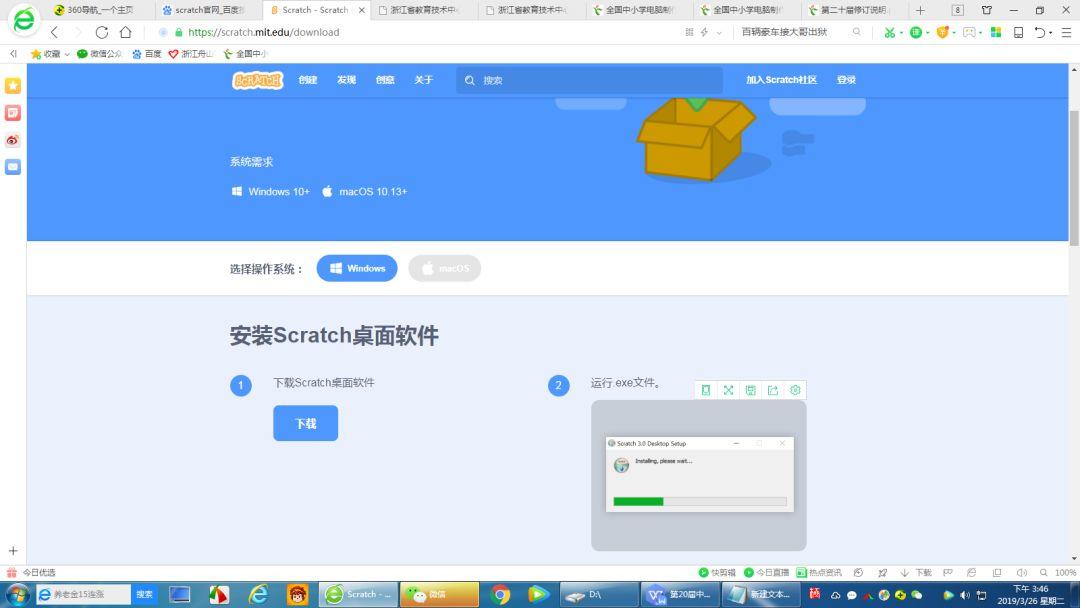Image resolution: width=1080 pixels, height=608 pixels.
Task: Click 热点资讯 in status bar
Action: click(x=819, y=573)
